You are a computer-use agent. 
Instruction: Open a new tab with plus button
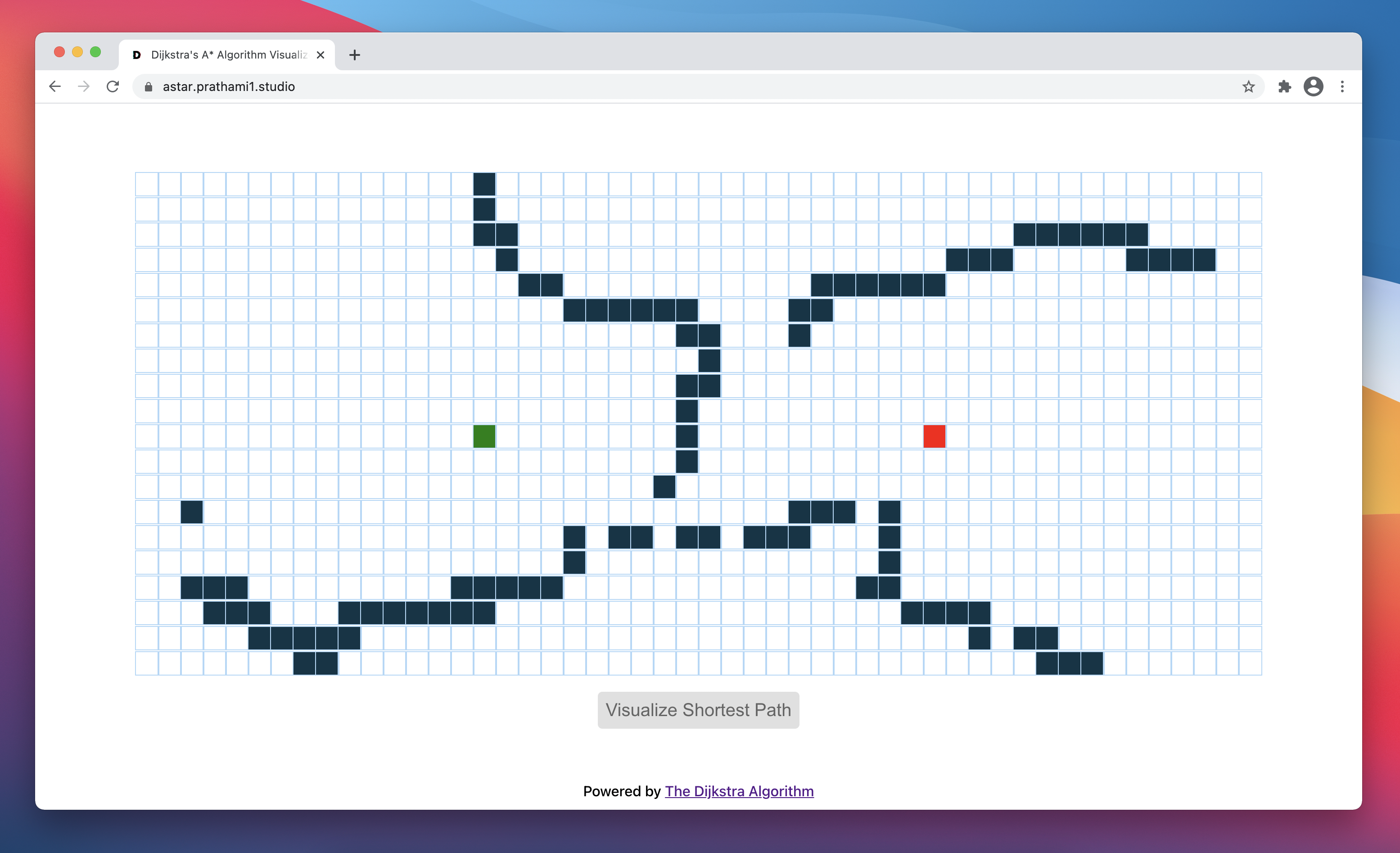355,55
